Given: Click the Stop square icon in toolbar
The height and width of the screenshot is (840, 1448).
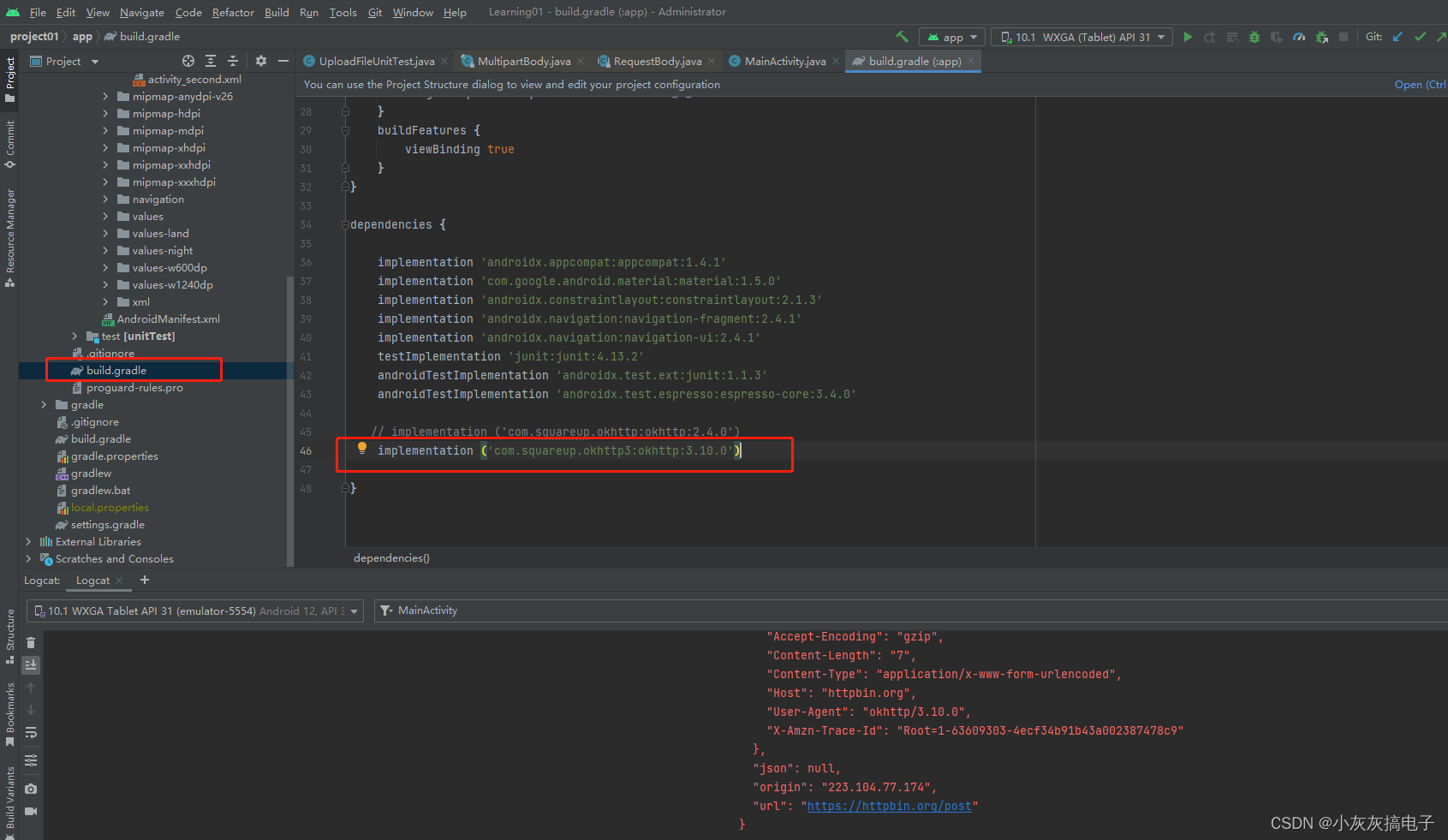Looking at the screenshot, I should pyautogui.click(x=1344, y=37).
